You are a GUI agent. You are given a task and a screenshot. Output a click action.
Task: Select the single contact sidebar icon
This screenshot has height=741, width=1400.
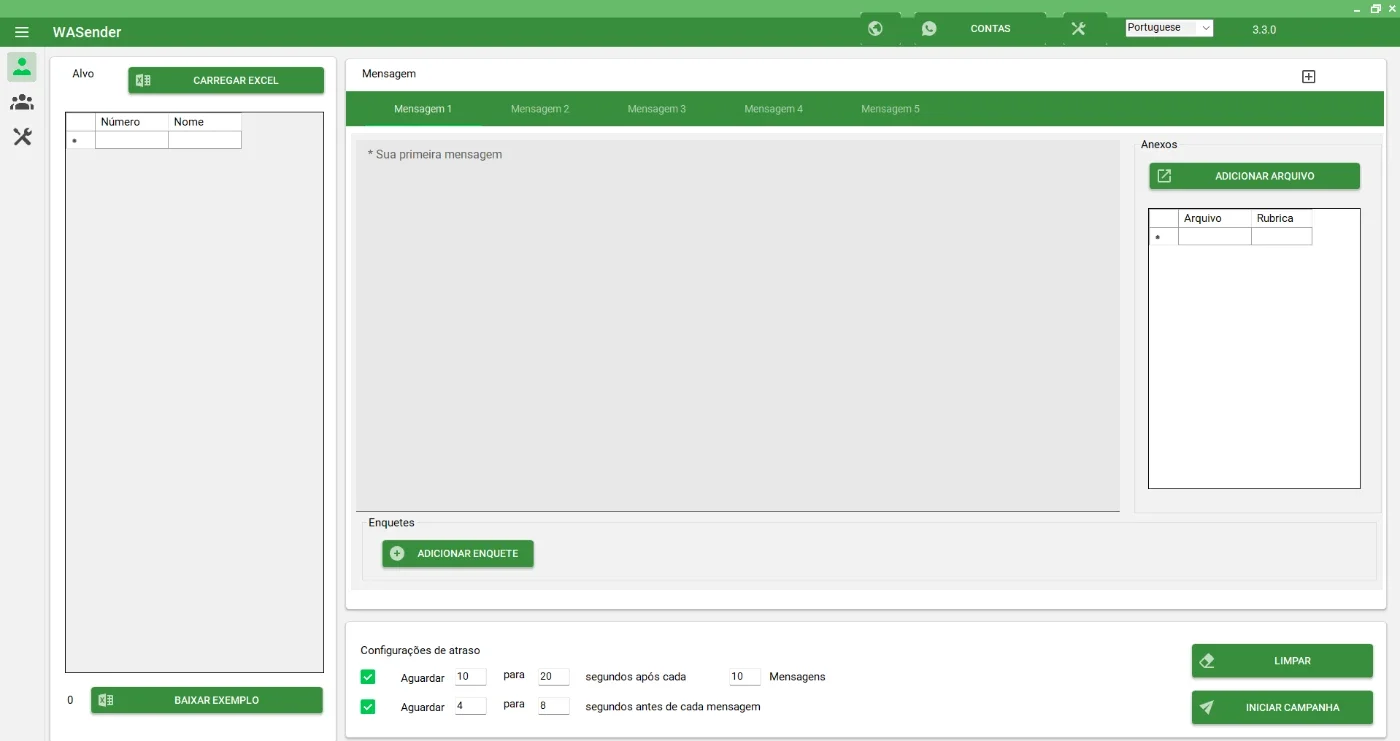(x=22, y=67)
